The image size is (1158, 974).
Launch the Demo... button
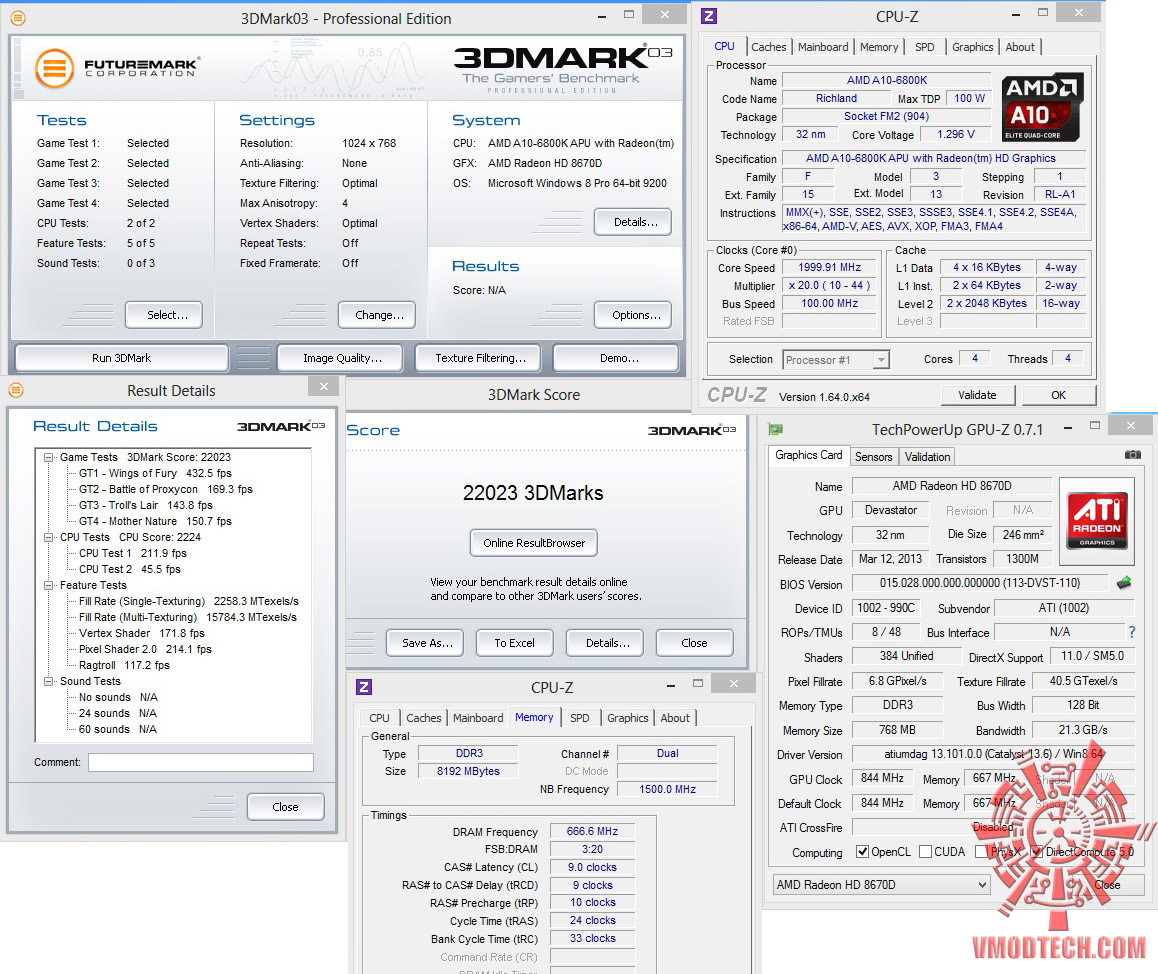(616, 358)
